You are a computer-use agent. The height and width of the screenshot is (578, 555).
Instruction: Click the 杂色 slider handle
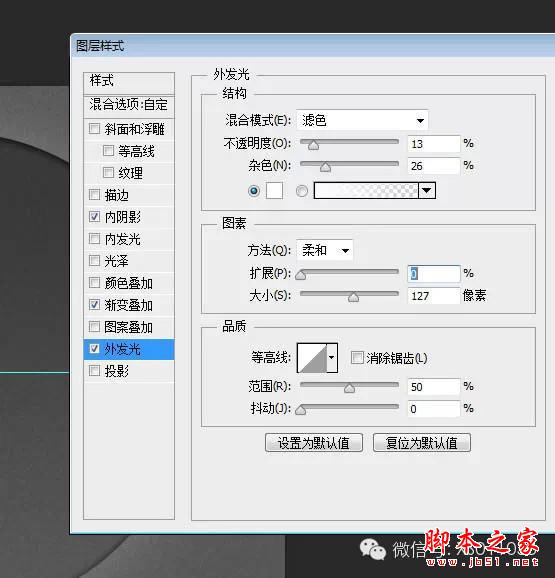pyautogui.click(x=325, y=167)
